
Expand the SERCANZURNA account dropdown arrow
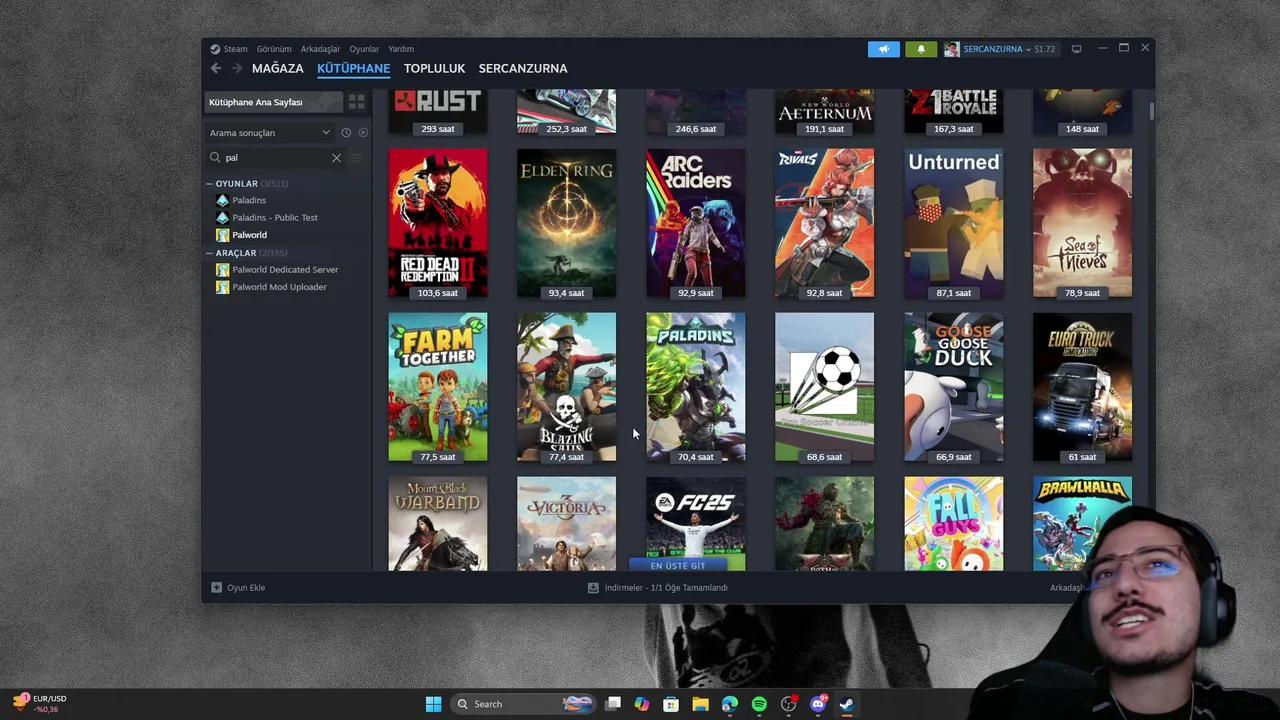(1028, 49)
